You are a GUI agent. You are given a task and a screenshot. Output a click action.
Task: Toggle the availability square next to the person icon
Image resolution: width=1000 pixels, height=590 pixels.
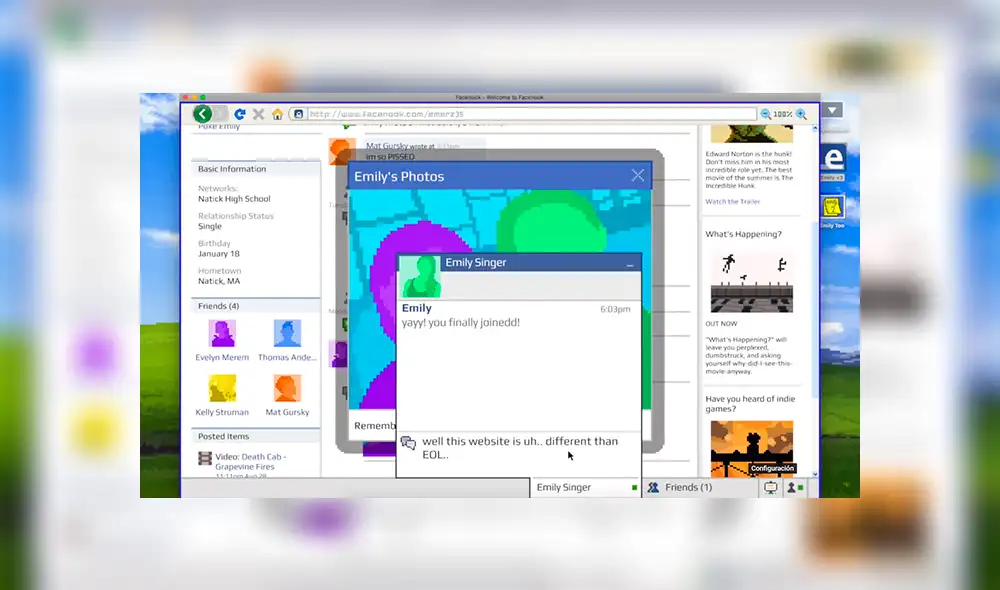tap(803, 487)
